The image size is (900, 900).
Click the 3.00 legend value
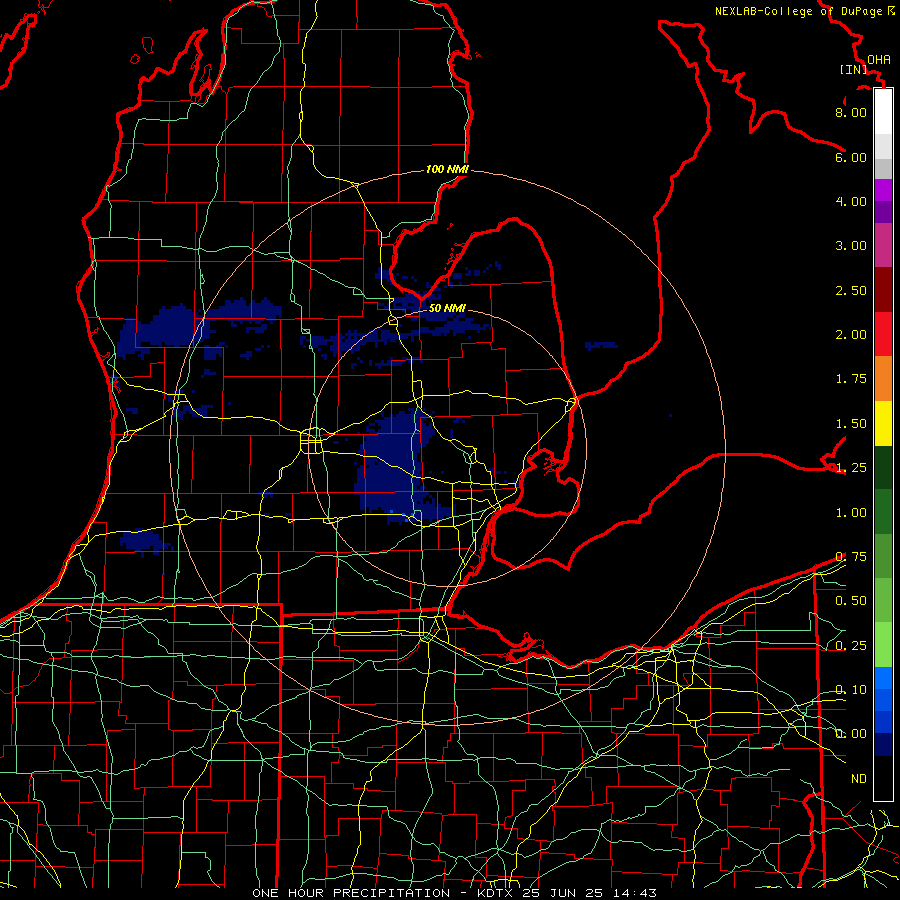851,246
